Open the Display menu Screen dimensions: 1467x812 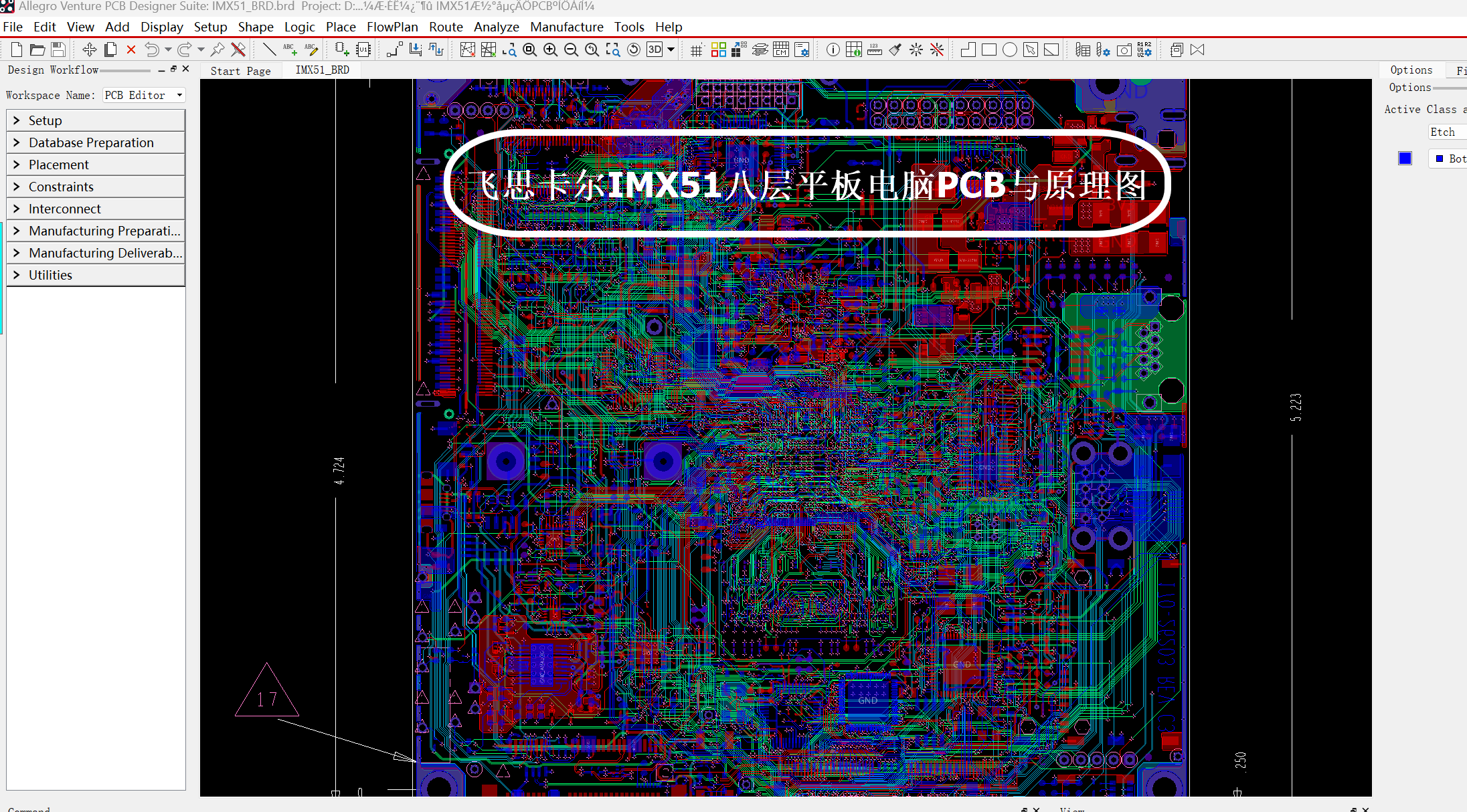161,27
